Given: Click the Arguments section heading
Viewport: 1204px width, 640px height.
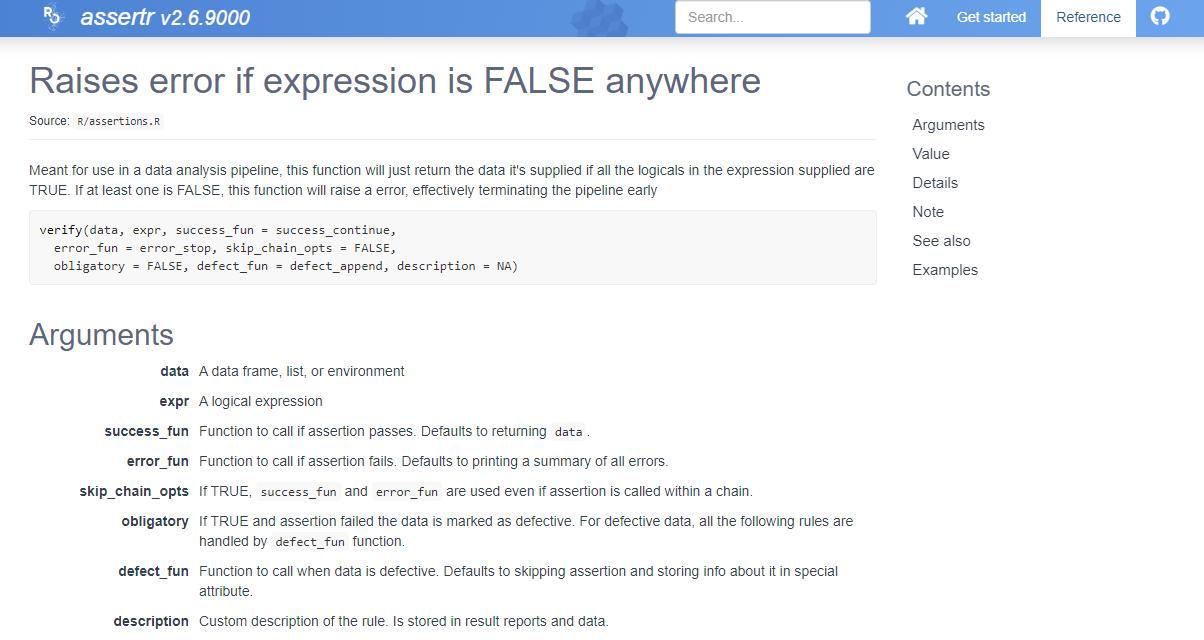Looking at the screenshot, I should click(101, 334).
